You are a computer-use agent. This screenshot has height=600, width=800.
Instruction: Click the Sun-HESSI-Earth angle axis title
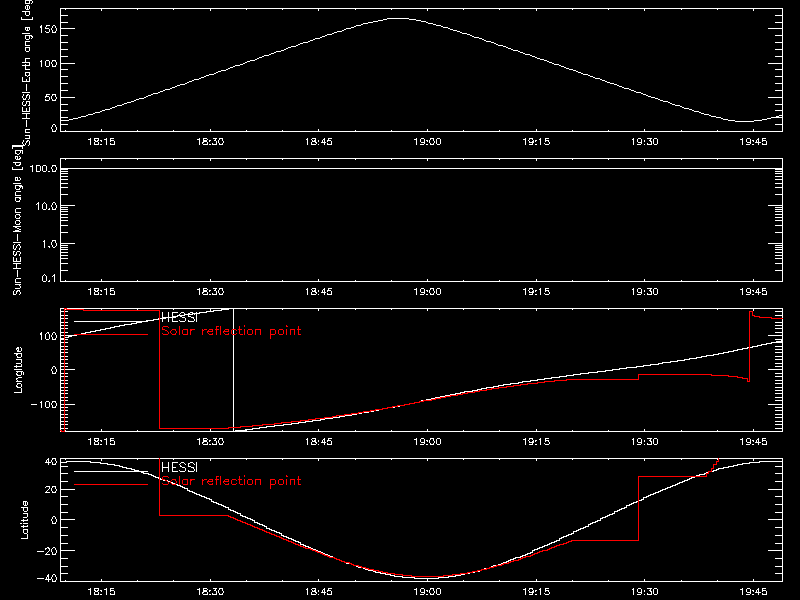(x=27, y=72)
